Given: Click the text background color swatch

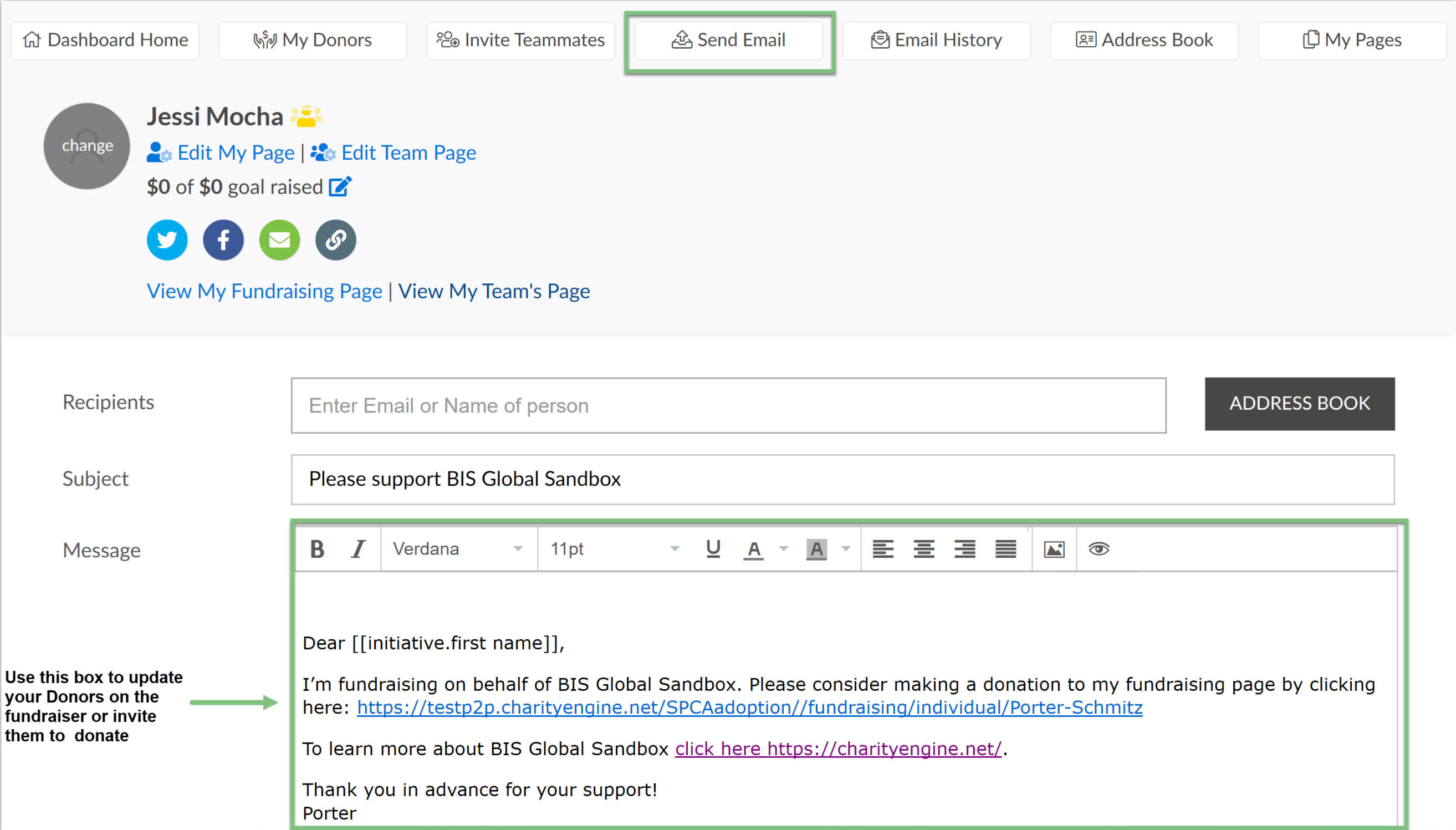Looking at the screenshot, I should [816, 549].
